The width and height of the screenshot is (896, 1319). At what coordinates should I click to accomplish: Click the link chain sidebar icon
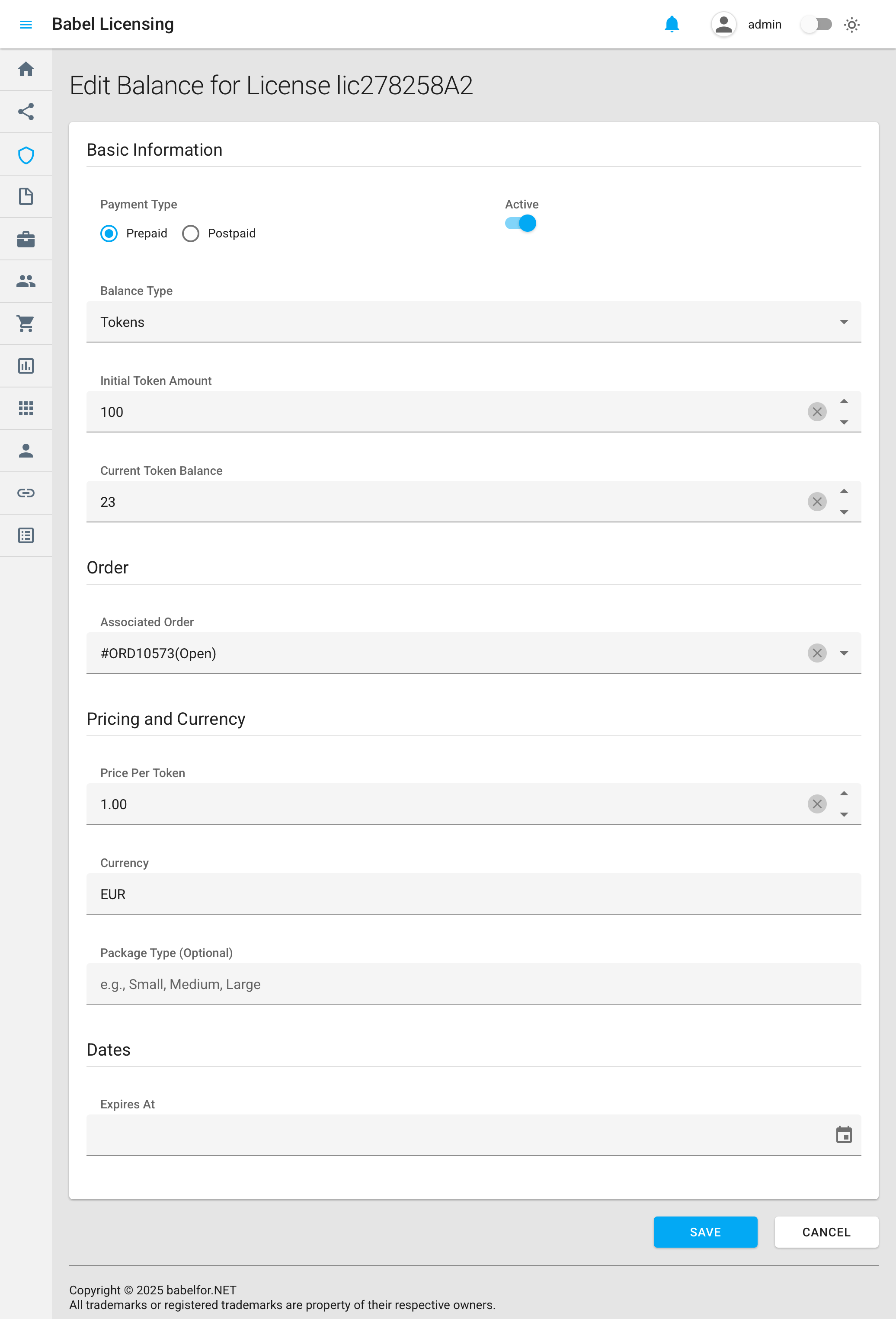click(26, 493)
